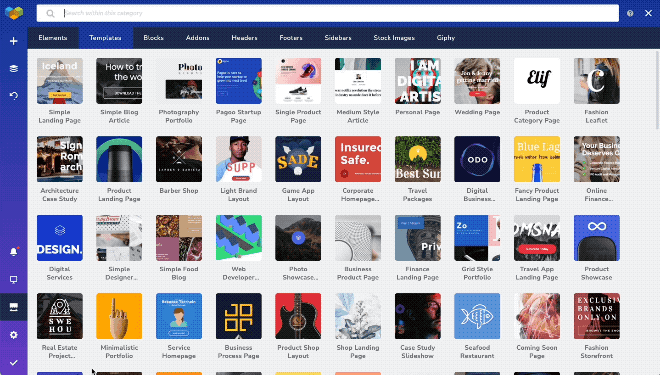Focus the search within category field

click(327, 13)
